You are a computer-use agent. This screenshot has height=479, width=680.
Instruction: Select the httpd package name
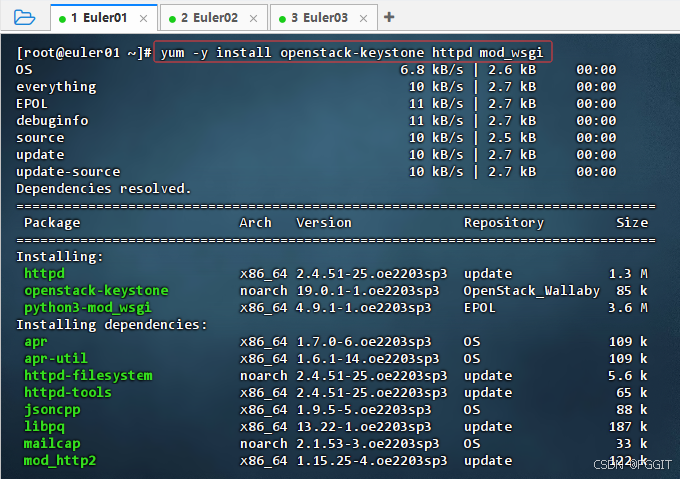tap(44, 274)
